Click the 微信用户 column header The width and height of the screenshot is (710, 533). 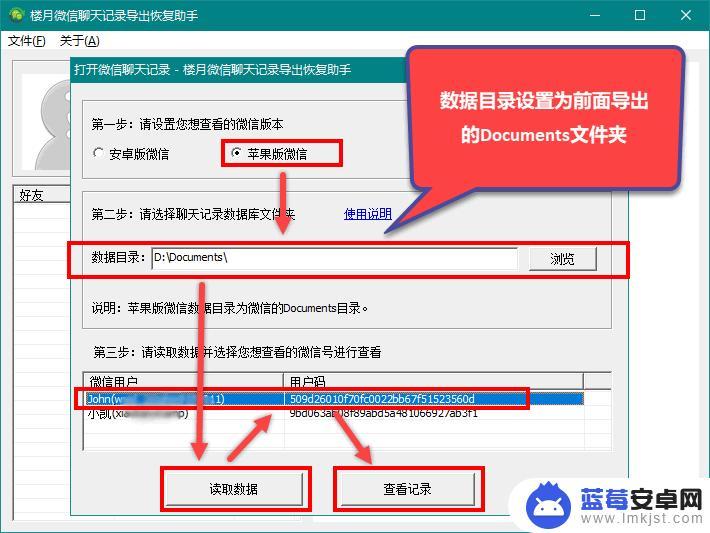[x=183, y=381]
